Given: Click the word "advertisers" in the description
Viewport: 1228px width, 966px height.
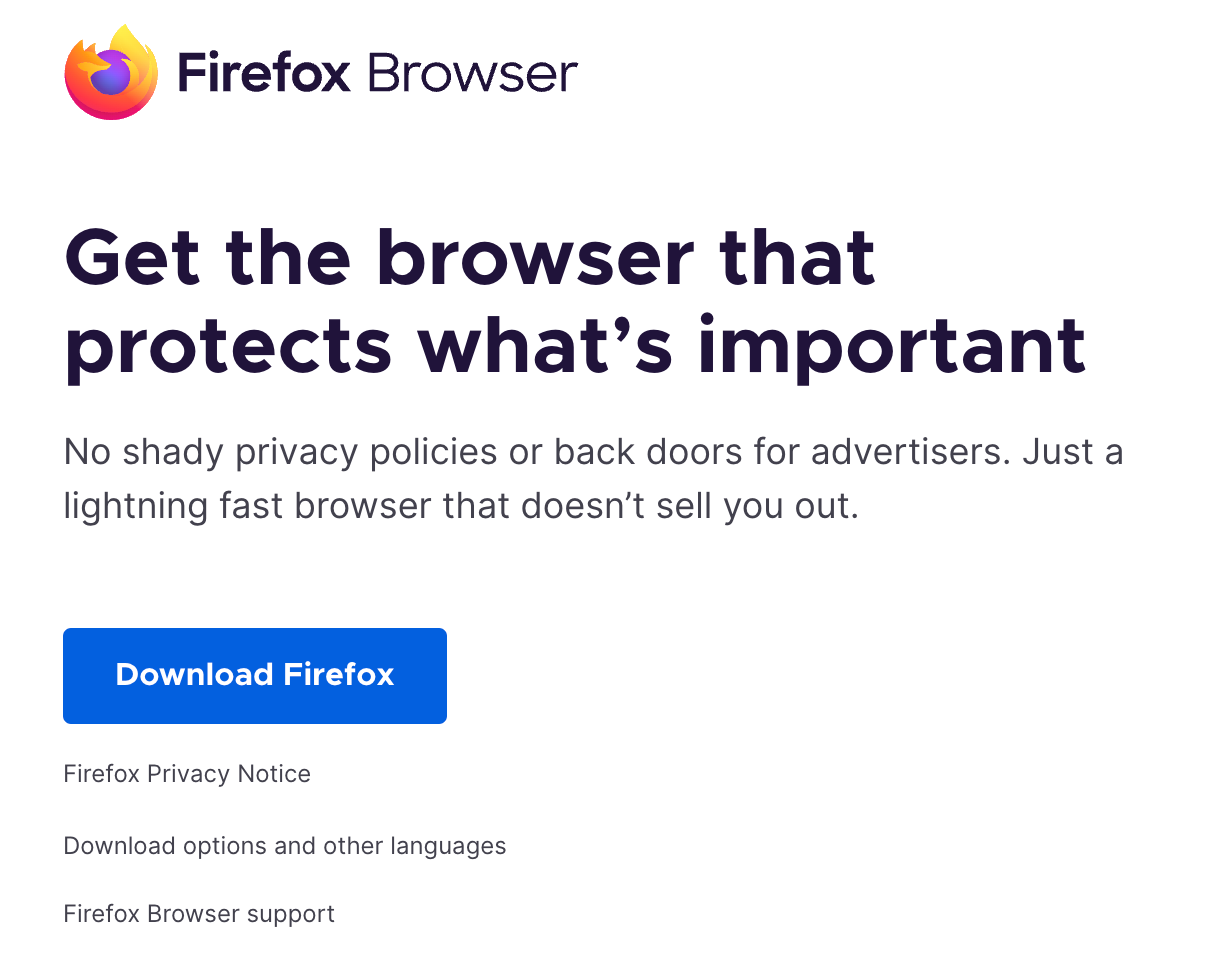Looking at the screenshot, I should (909, 452).
